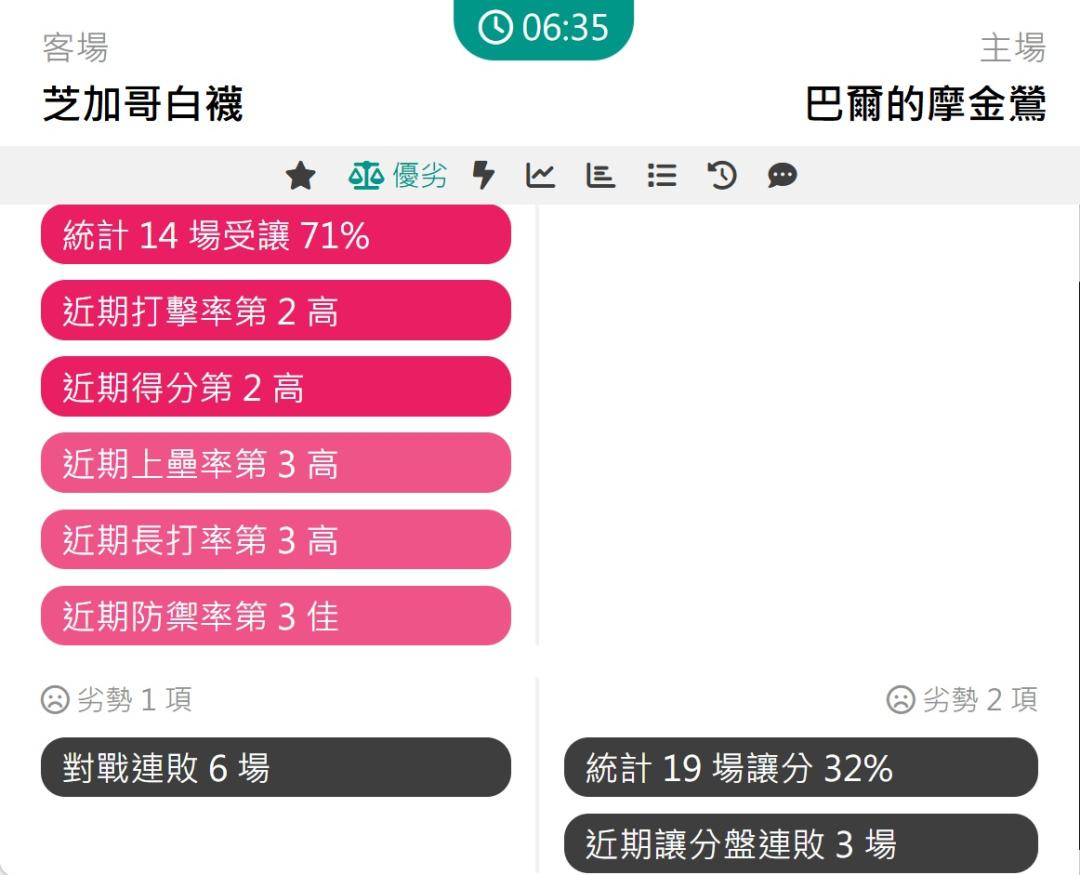
Task: Open the star favorites tab icon
Action: click(301, 176)
